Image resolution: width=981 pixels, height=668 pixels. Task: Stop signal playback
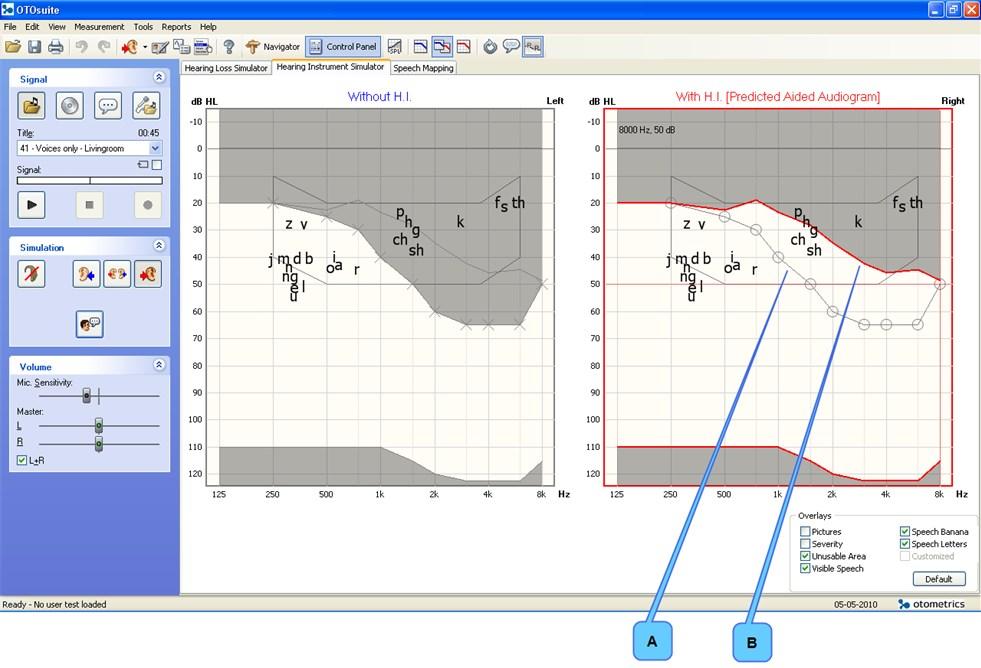coord(89,205)
